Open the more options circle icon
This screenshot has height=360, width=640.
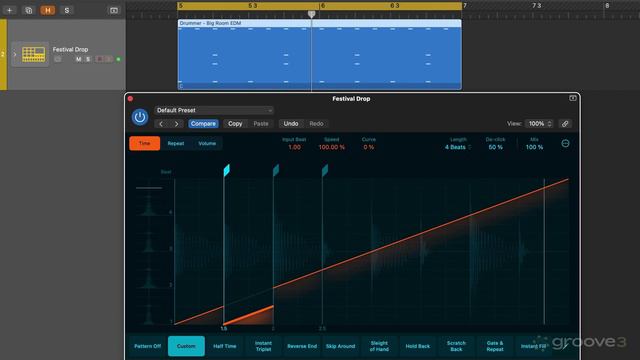coord(565,143)
